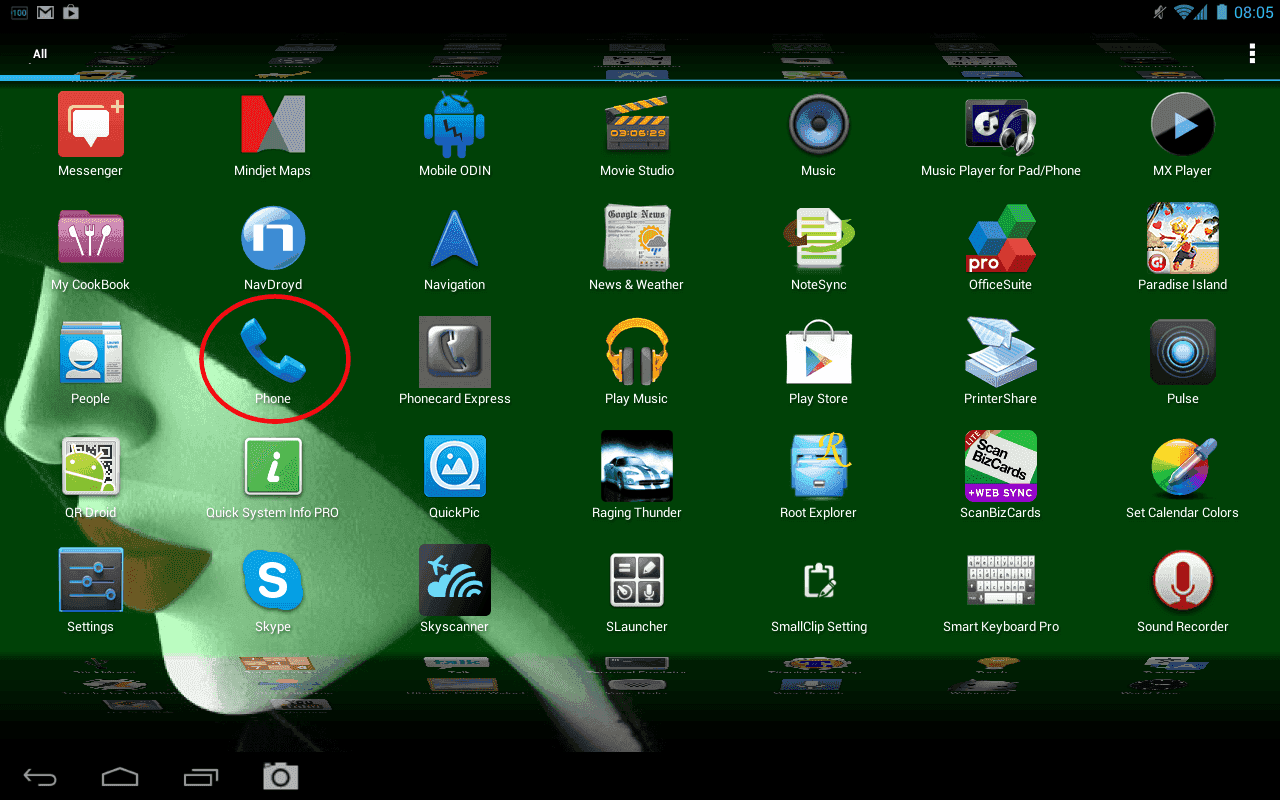Image resolution: width=1280 pixels, height=800 pixels.
Task: Open the Settings app
Action: point(90,580)
